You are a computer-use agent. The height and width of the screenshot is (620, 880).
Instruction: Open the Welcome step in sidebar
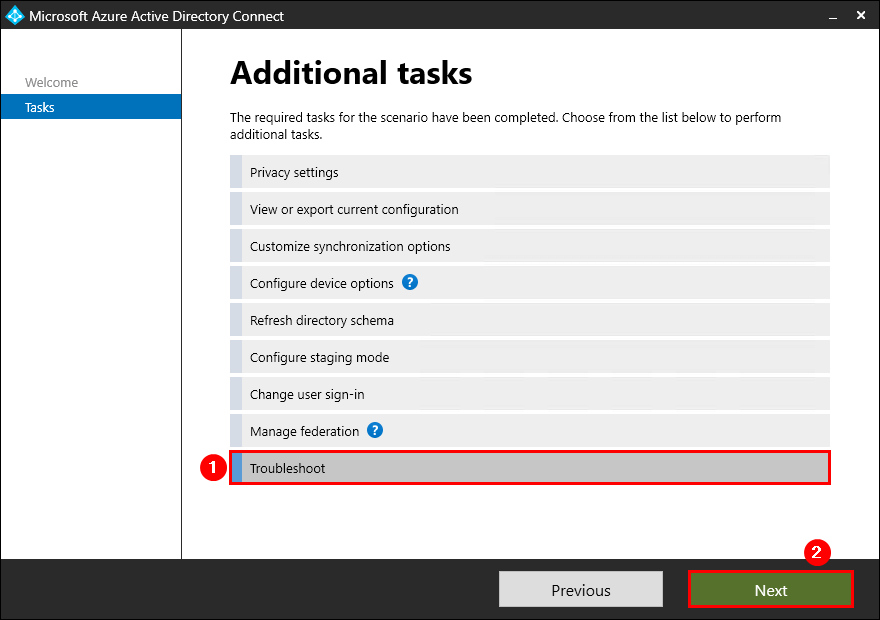[52, 82]
